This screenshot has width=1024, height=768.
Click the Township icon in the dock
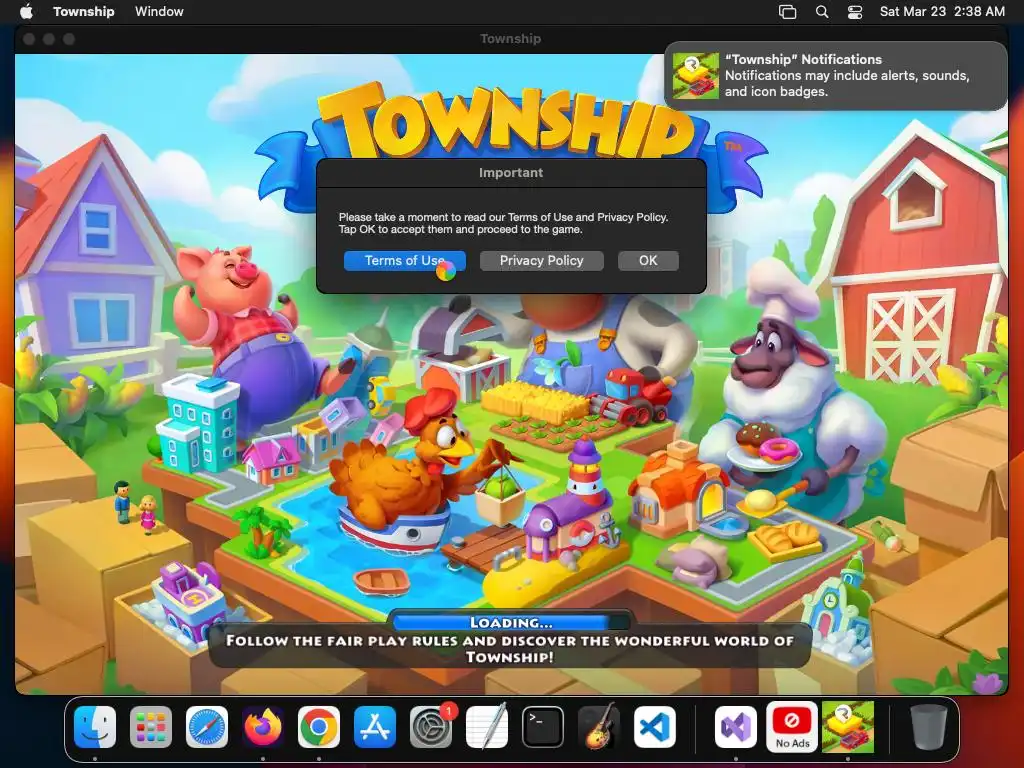848,727
